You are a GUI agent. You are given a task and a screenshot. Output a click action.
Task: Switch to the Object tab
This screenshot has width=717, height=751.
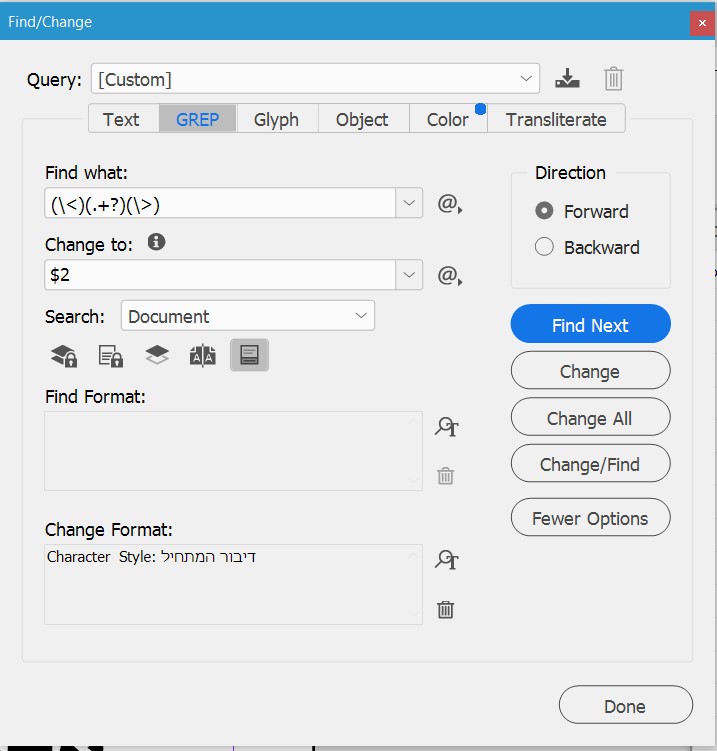362,119
